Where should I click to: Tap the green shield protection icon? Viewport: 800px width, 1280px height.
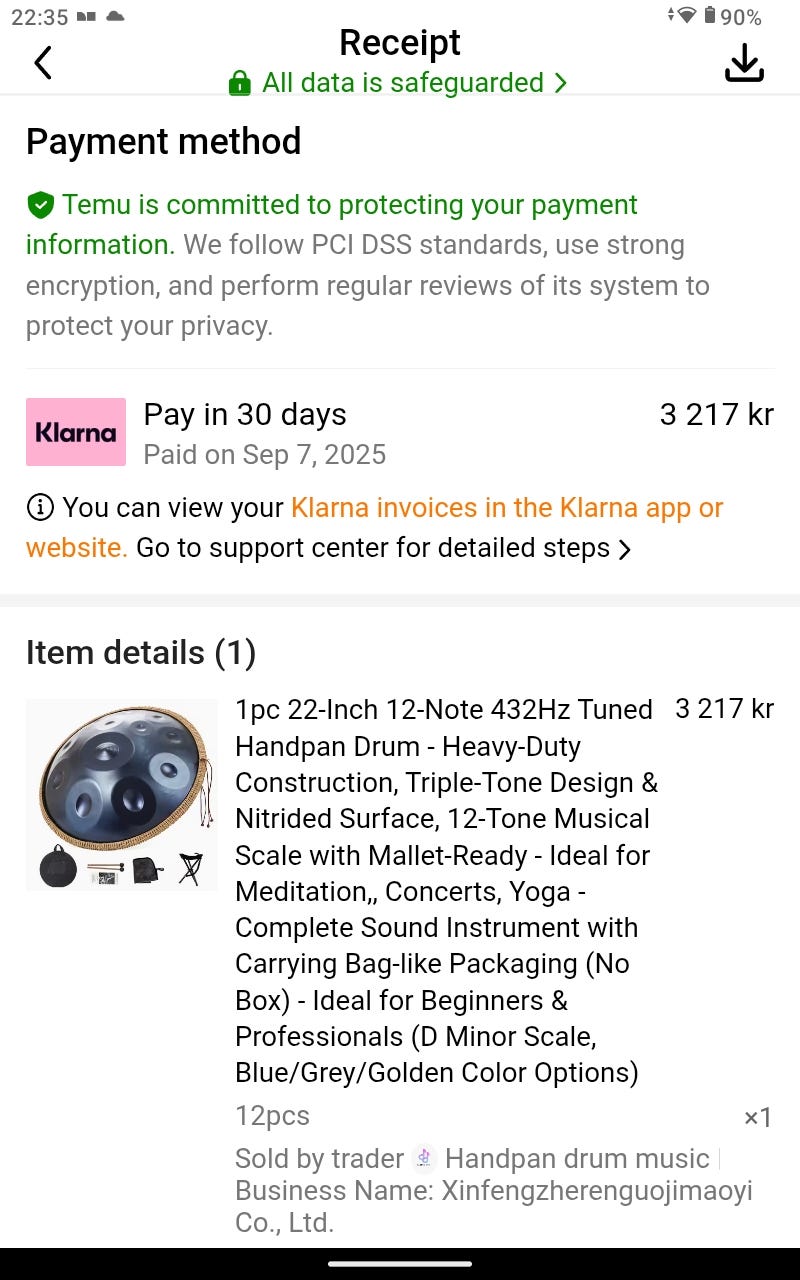[x=40, y=206]
